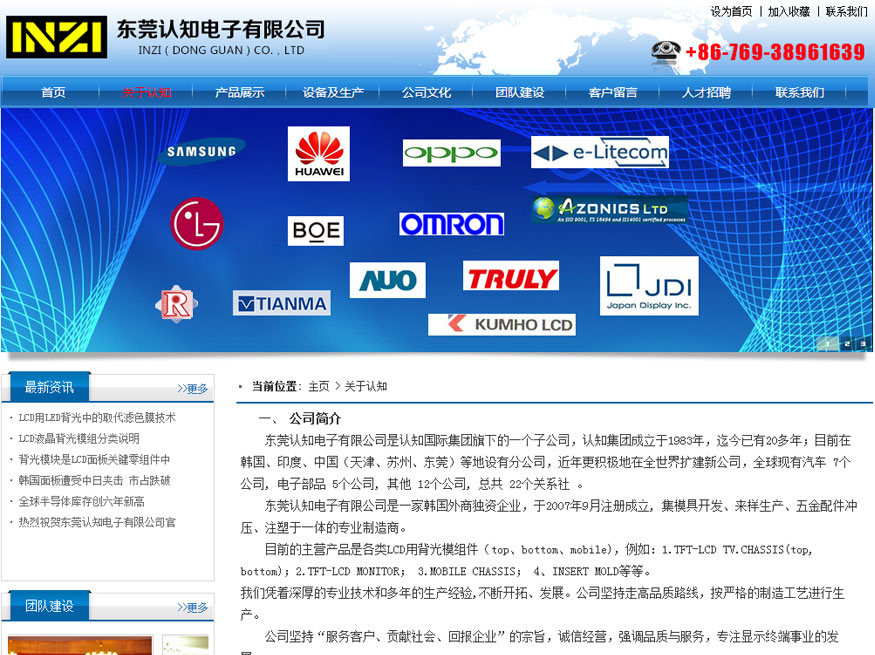Viewport: 875px width, 655px height.
Task: Select banner slide indicator 3
Action: click(x=863, y=344)
